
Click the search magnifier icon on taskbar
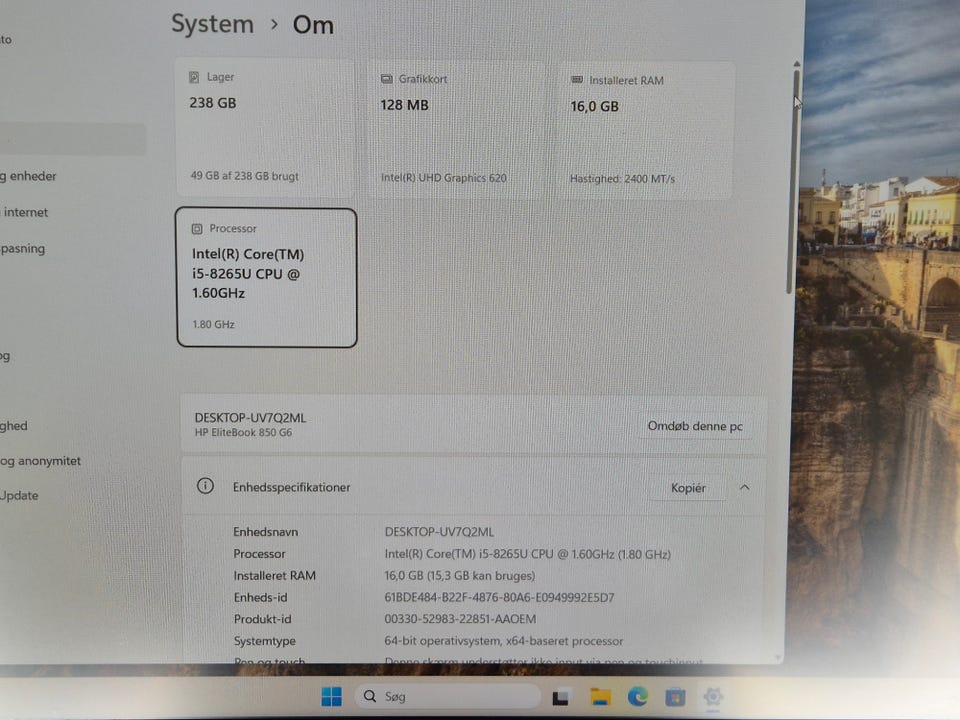[x=370, y=696]
